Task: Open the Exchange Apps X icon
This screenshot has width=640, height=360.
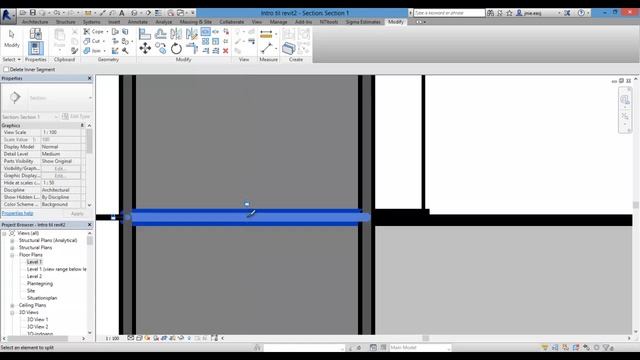Action: pos(567,13)
